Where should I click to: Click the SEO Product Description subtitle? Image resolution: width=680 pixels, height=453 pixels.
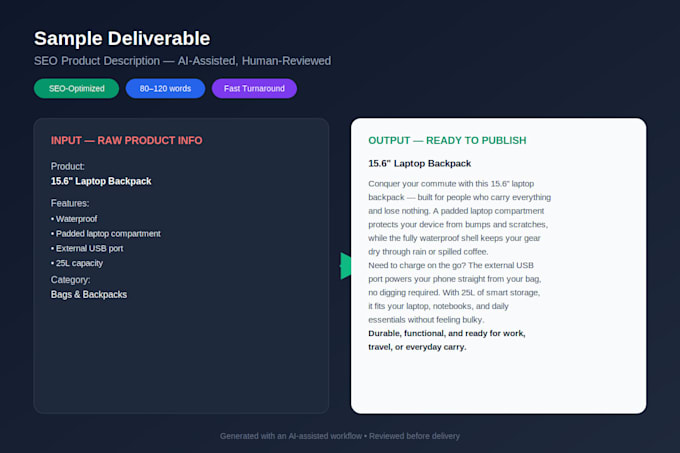(182, 61)
